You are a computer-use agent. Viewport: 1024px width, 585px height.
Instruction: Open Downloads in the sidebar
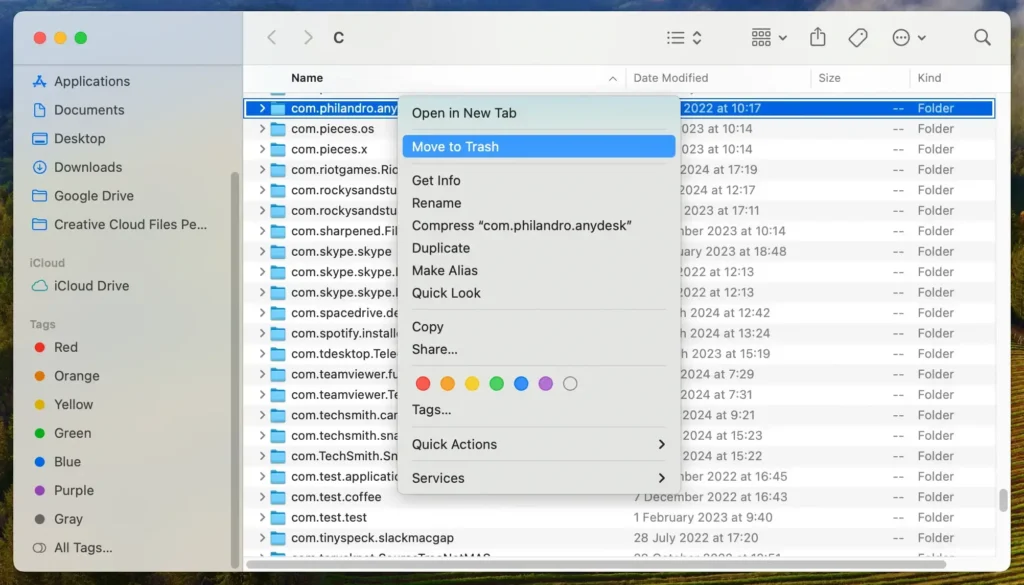(x=87, y=167)
